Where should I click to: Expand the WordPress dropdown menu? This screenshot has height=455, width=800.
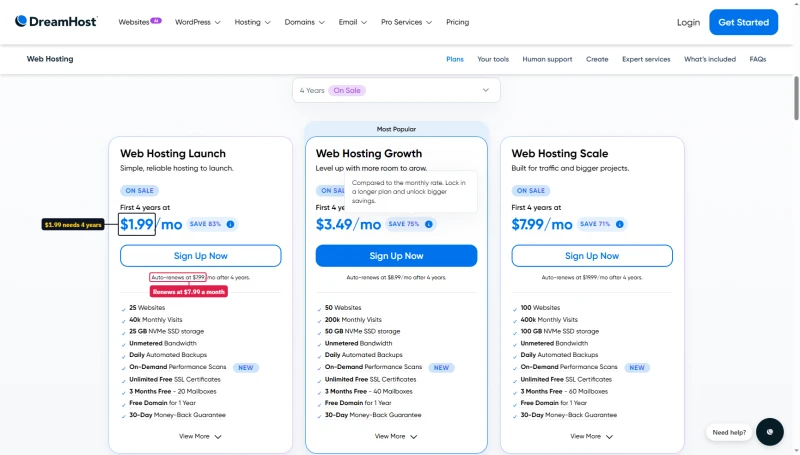tap(197, 22)
